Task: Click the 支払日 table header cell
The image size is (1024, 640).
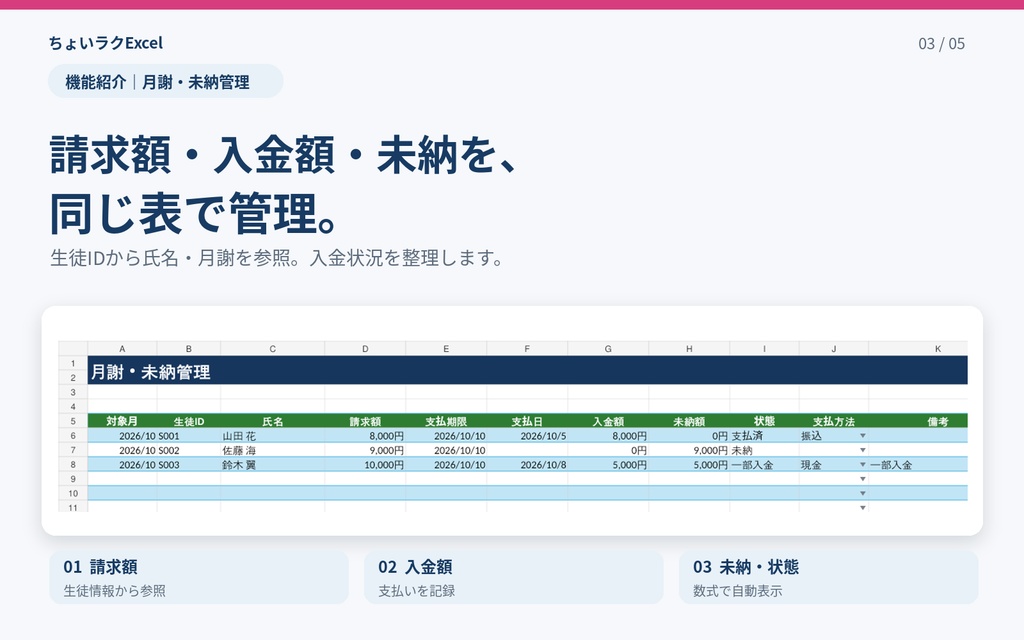Action: (527, 421)
